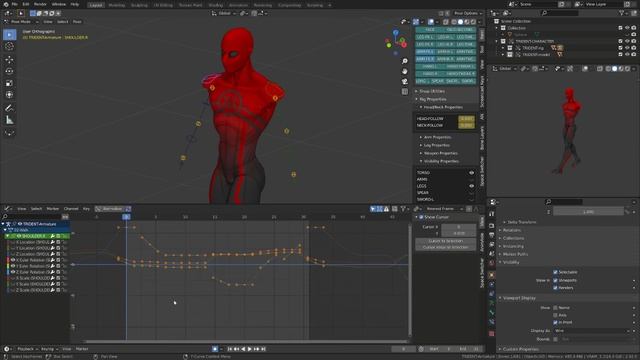The image size is (640, 360).
Task: Open the object properties tab icon
Action: pos(491,275)
